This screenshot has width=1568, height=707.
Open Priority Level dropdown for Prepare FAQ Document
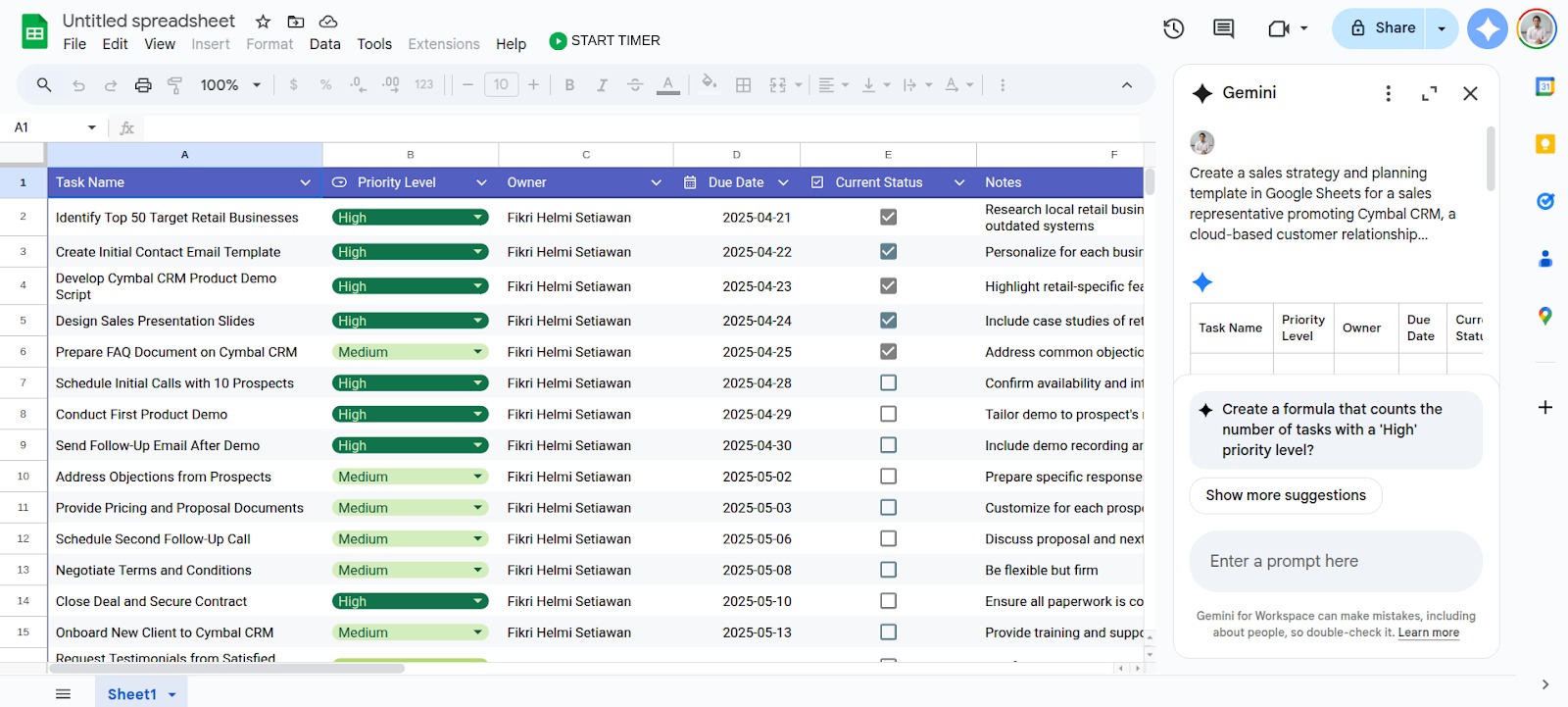[x=478, y=352]
